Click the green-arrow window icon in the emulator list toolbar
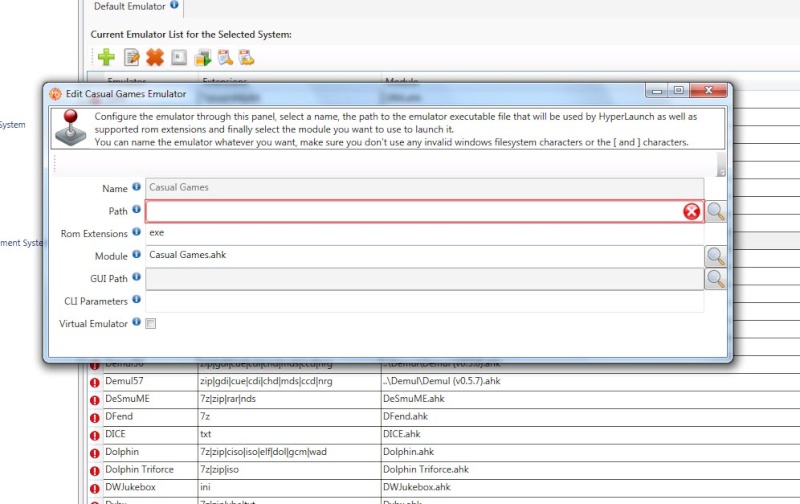The width and height of the screenshot is (800, 504). (203, 58)
